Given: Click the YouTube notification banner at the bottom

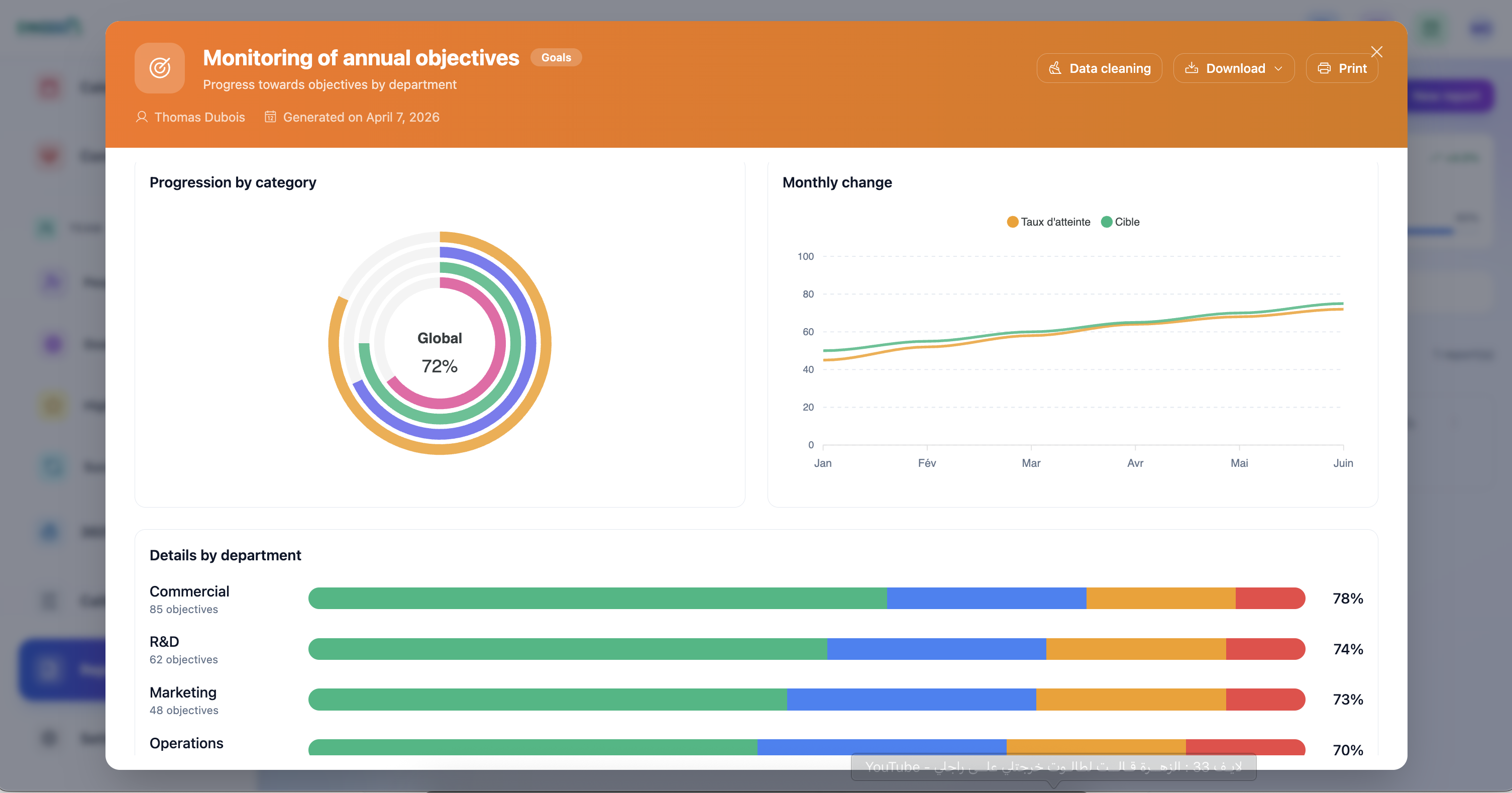Looking at the screenshot, I should tap(1052, 766).
